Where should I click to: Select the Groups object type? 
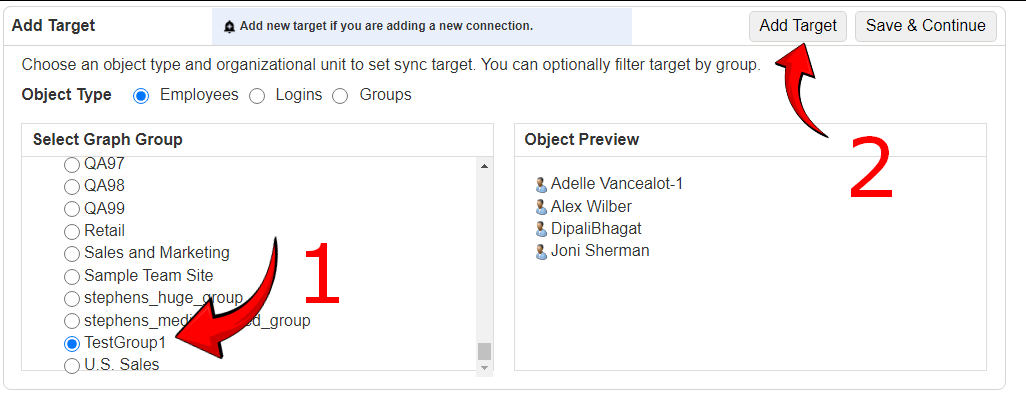(340, 96)
